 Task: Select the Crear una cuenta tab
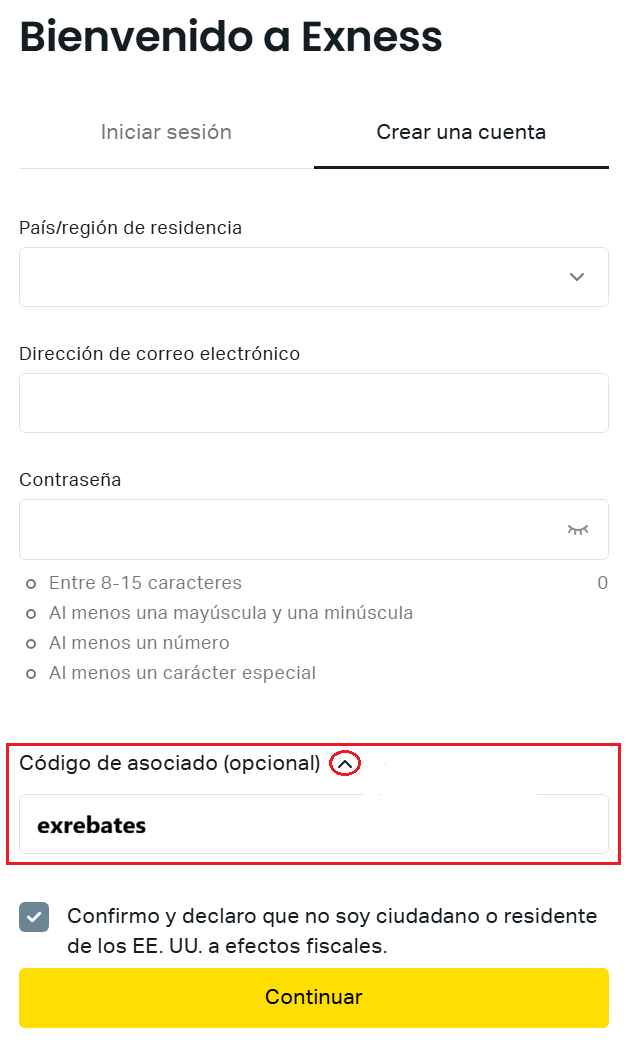(x=461, y=131)
